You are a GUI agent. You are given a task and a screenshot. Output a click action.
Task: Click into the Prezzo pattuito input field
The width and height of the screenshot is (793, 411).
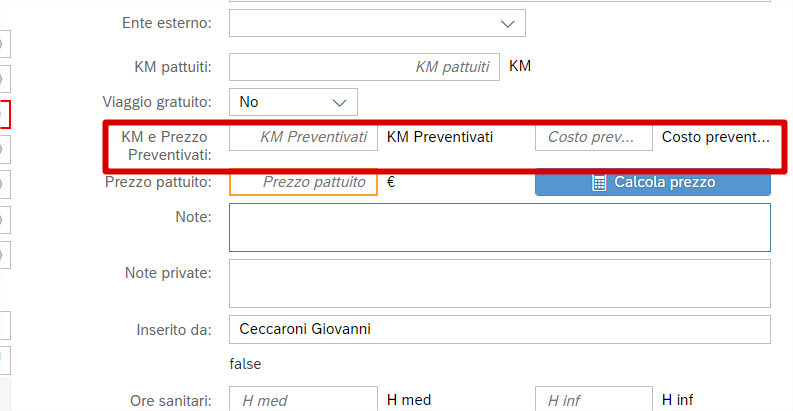pos(304,182)
